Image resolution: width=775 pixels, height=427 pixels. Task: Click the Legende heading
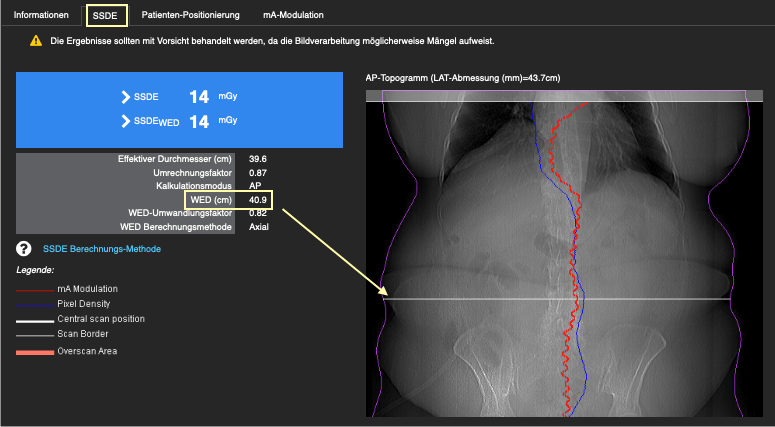point(35,270)
